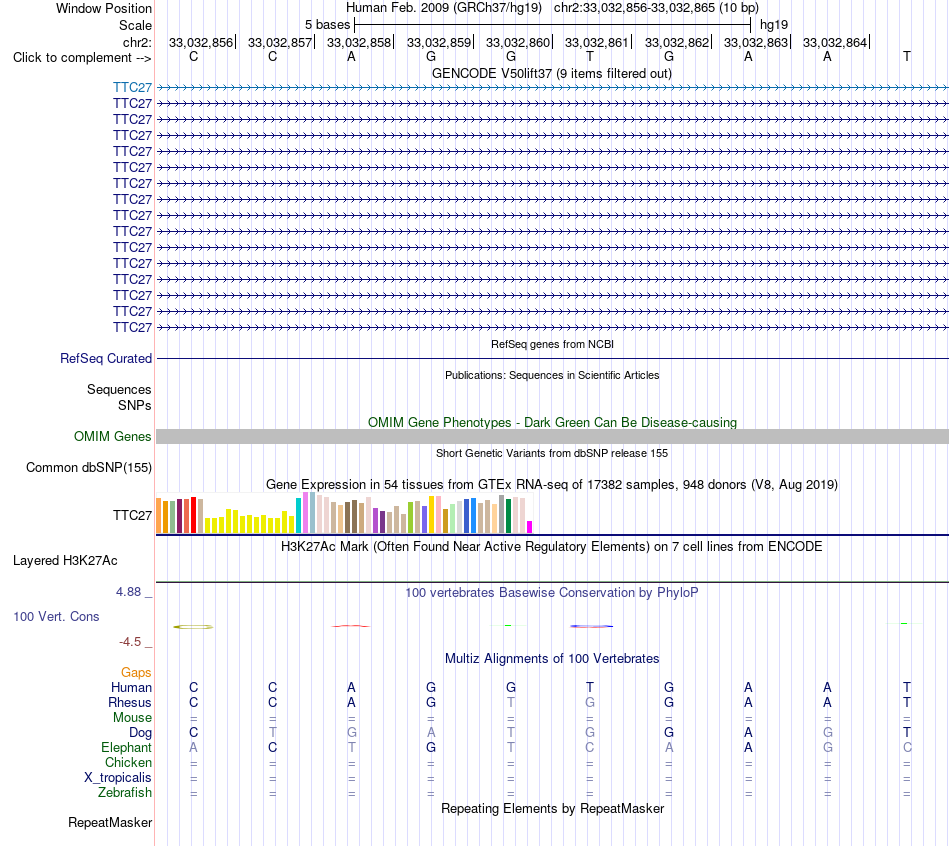
Task: Click the black TTC27 label beside the GTEx bar chart
Action: coord(132,515)
